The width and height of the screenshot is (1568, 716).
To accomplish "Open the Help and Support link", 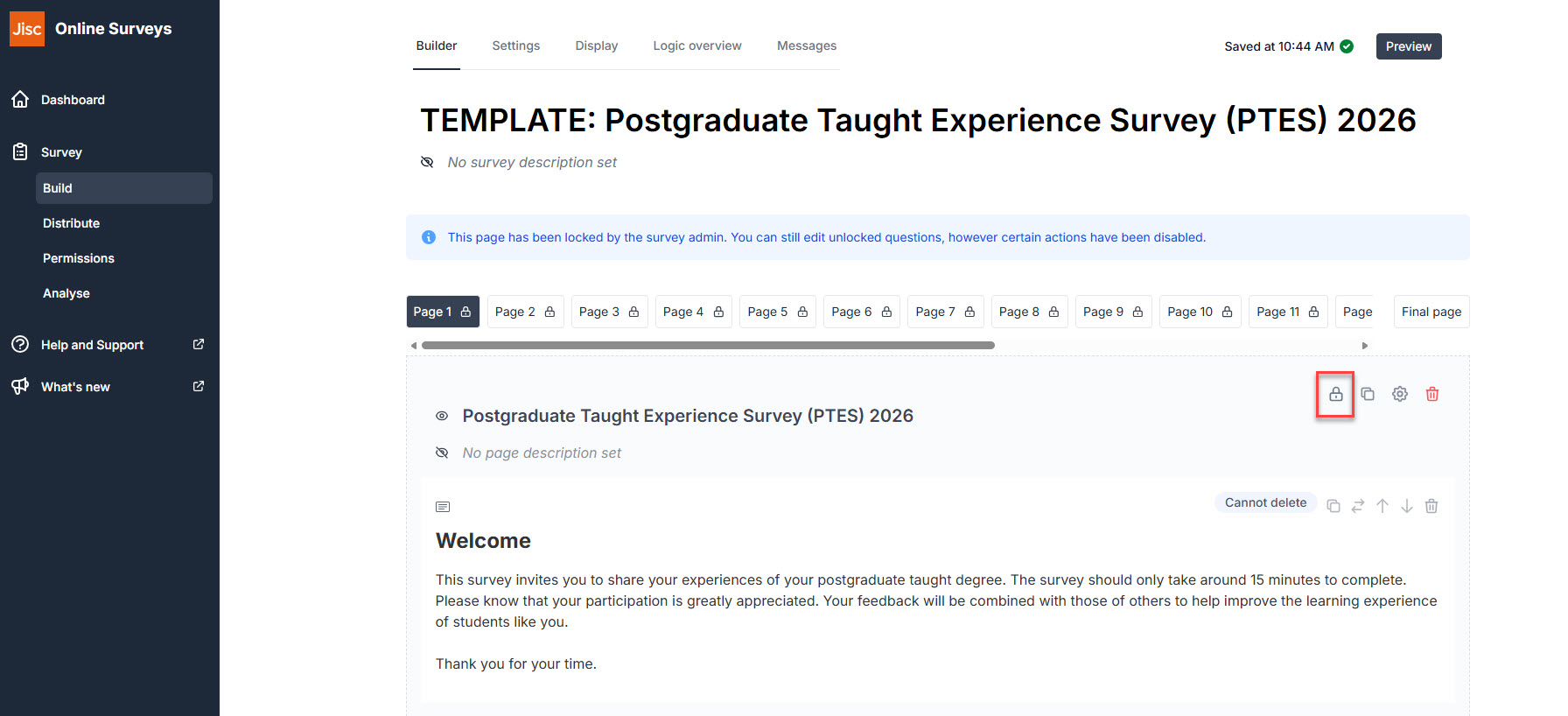I will [93, 345].
